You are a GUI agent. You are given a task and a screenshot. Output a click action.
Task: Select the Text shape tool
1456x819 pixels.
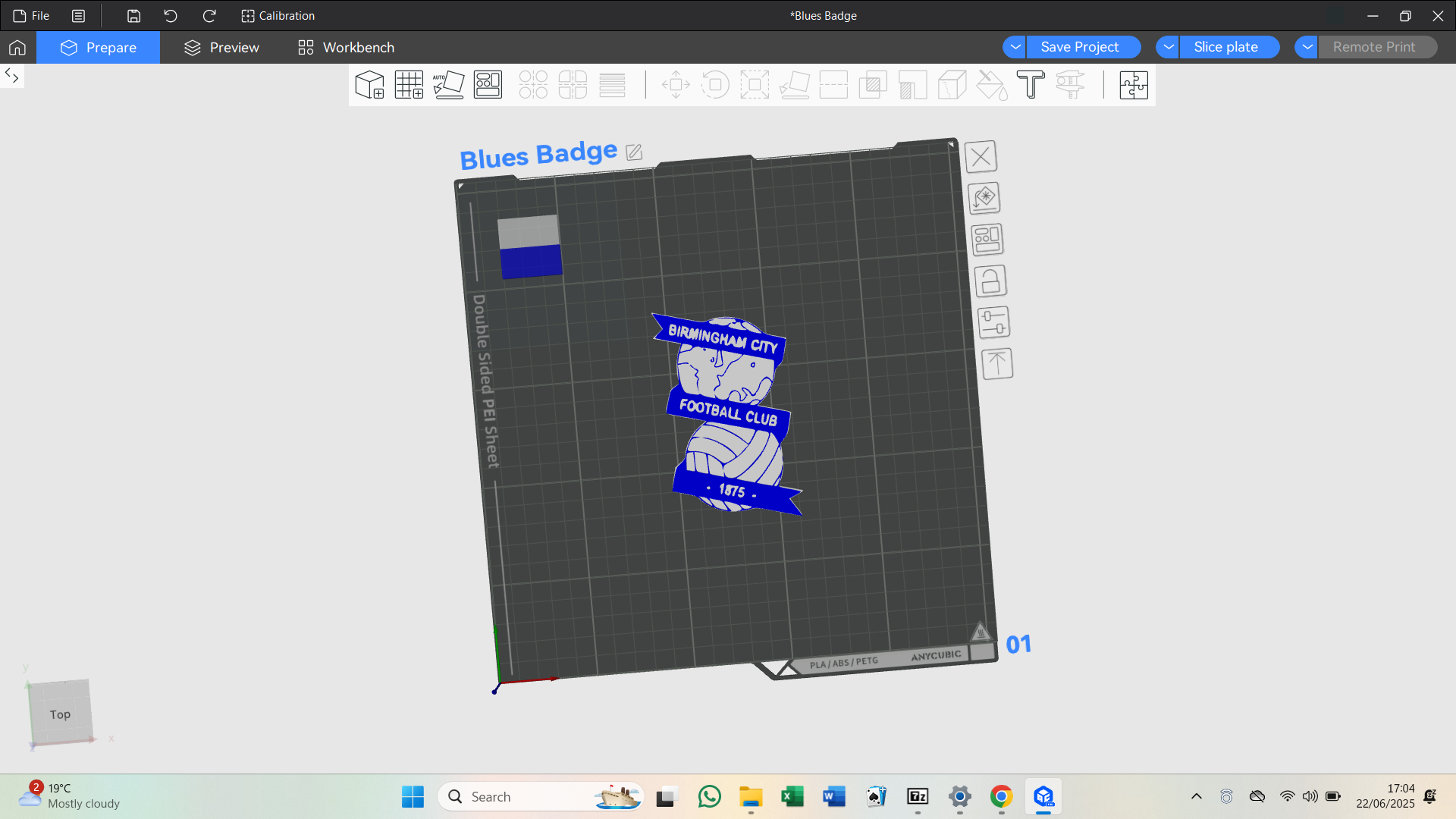(1031, 85)
